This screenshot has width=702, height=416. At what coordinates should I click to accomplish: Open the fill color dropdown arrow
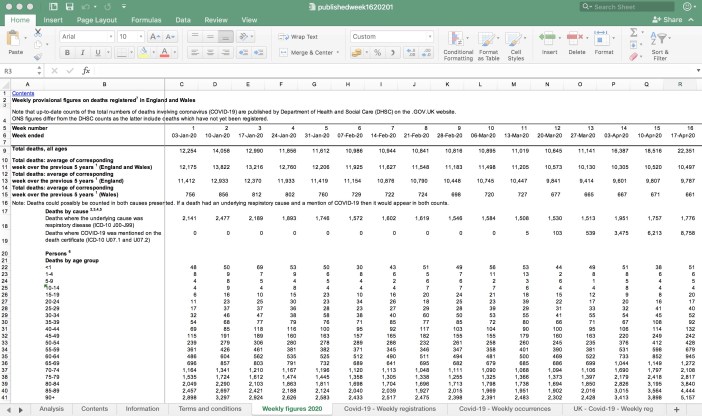pos(153,53)
